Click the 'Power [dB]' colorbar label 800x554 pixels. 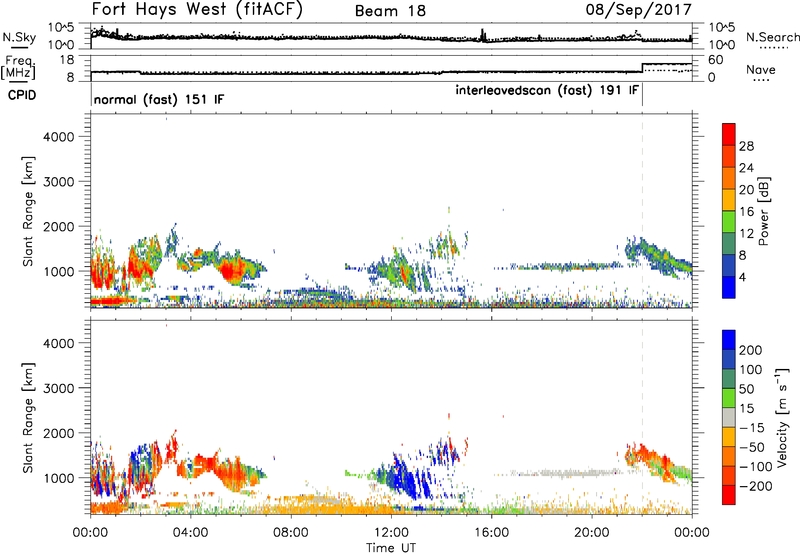point(763,211)
